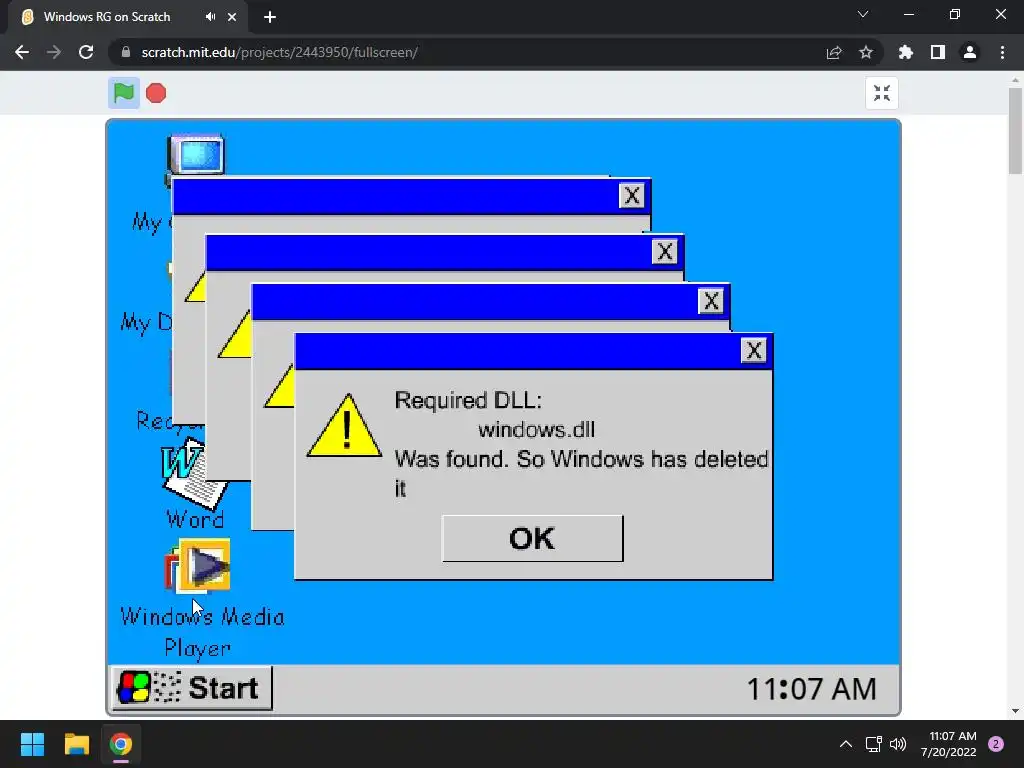Close the front Required DLL dialog
The image size is (1024, 768).
point(754,351)
